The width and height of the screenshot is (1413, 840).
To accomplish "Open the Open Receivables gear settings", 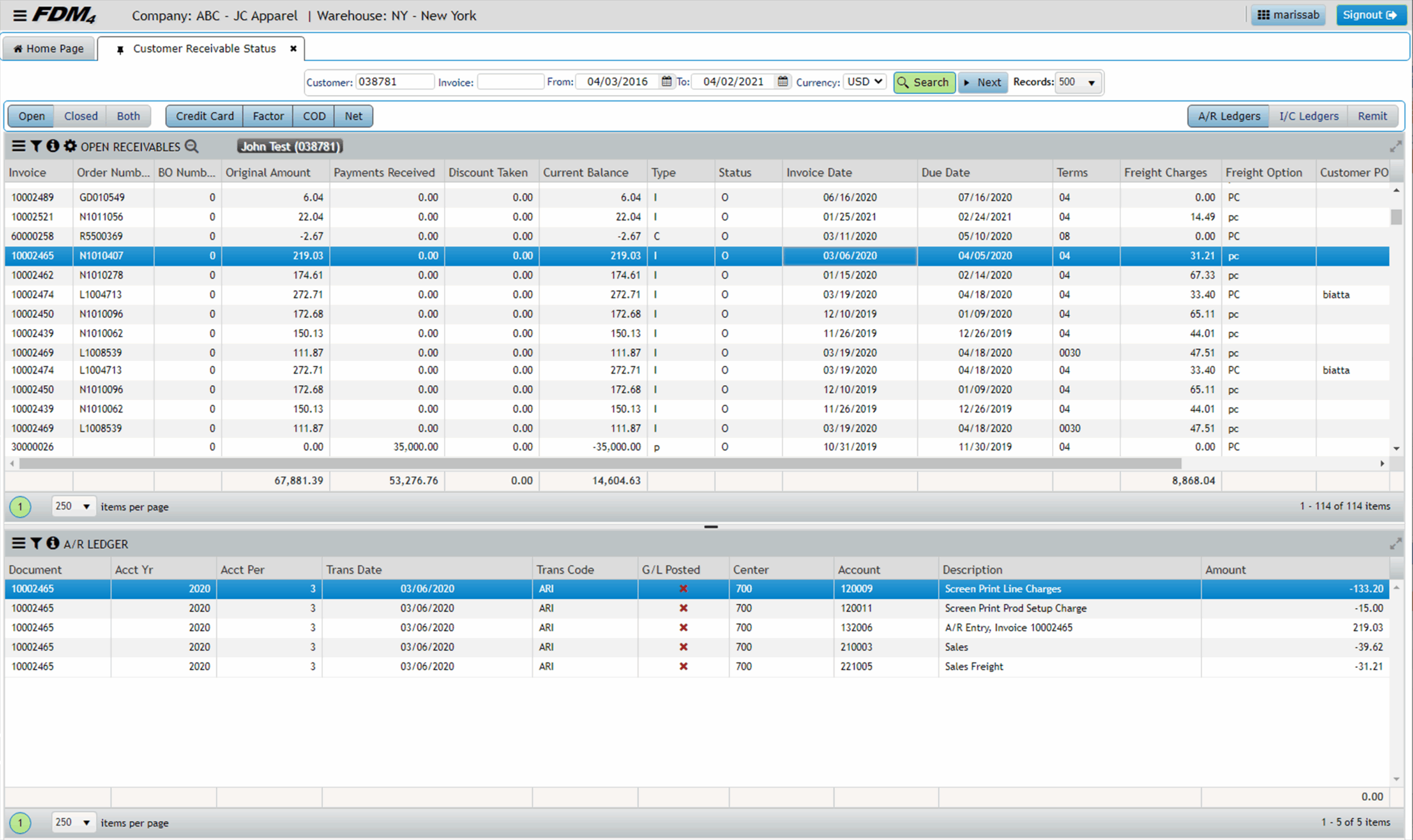I will click(x=70, y=147).
